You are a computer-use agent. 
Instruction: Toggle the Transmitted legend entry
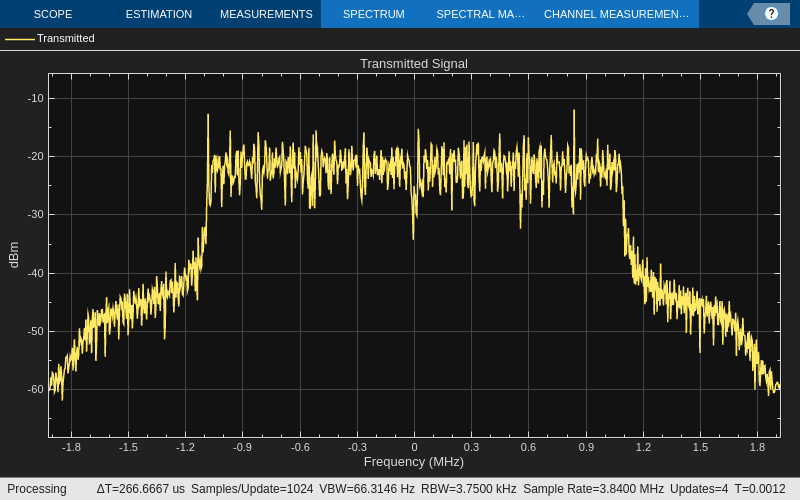[66, 38]
